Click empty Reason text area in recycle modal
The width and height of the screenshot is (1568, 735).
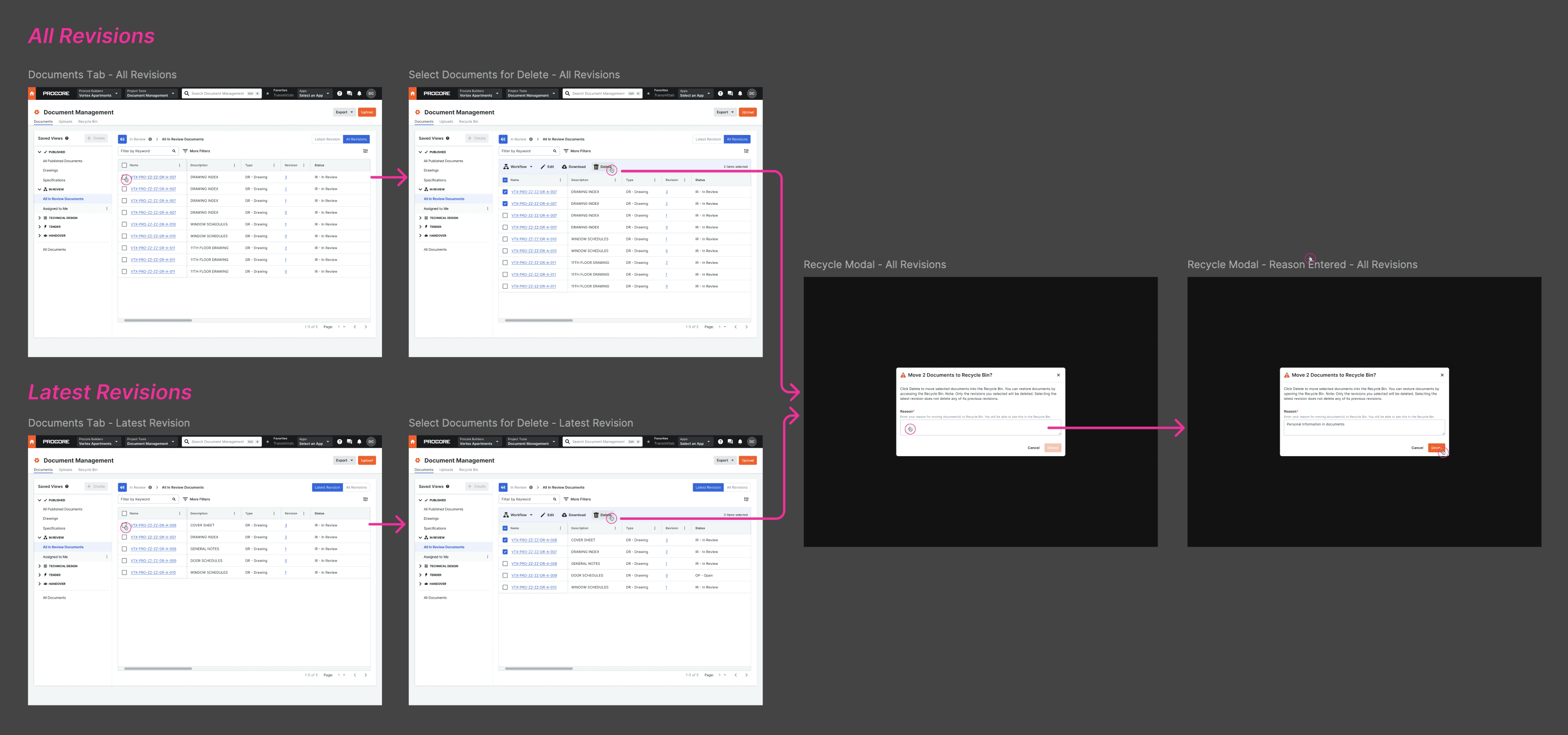coord(980,427)
